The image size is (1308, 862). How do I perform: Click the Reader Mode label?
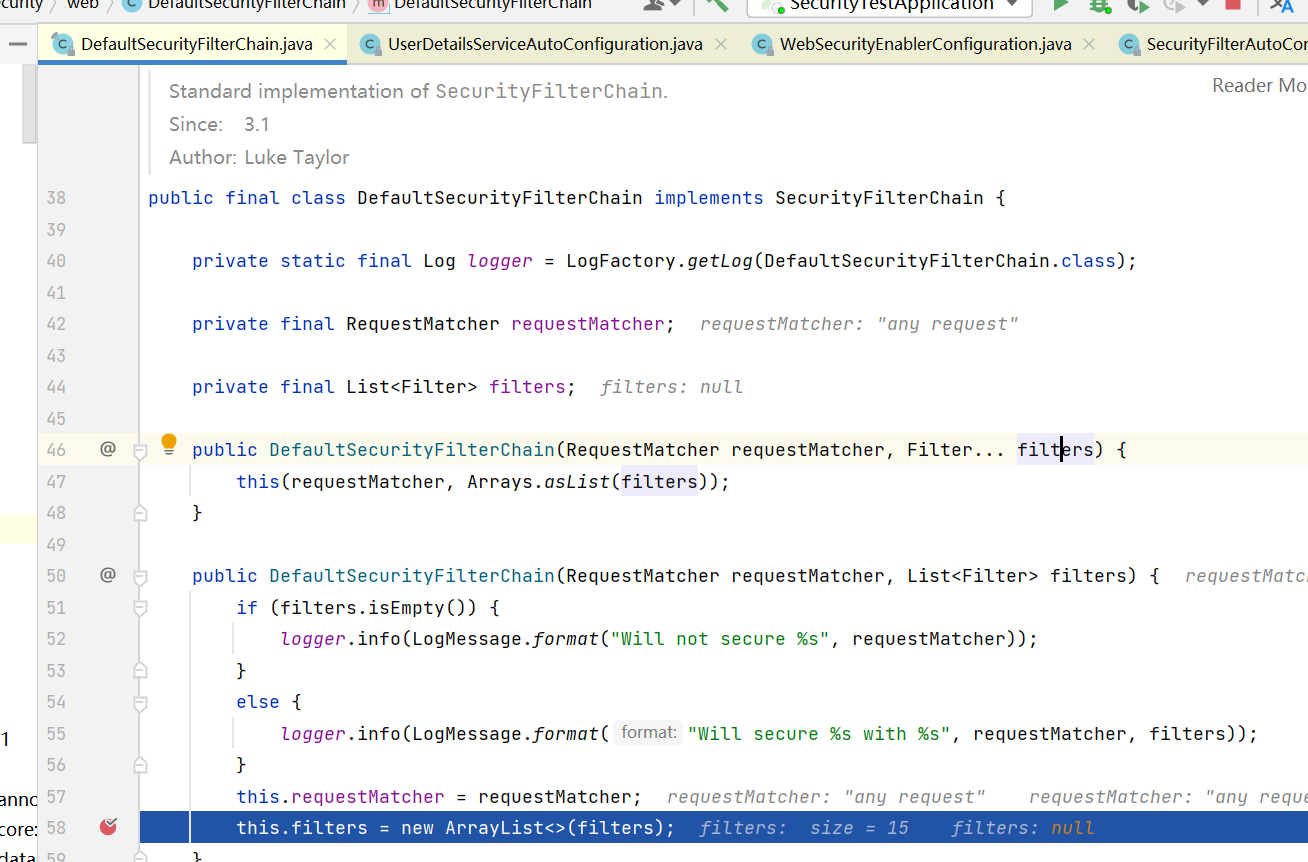point(1258,86)
